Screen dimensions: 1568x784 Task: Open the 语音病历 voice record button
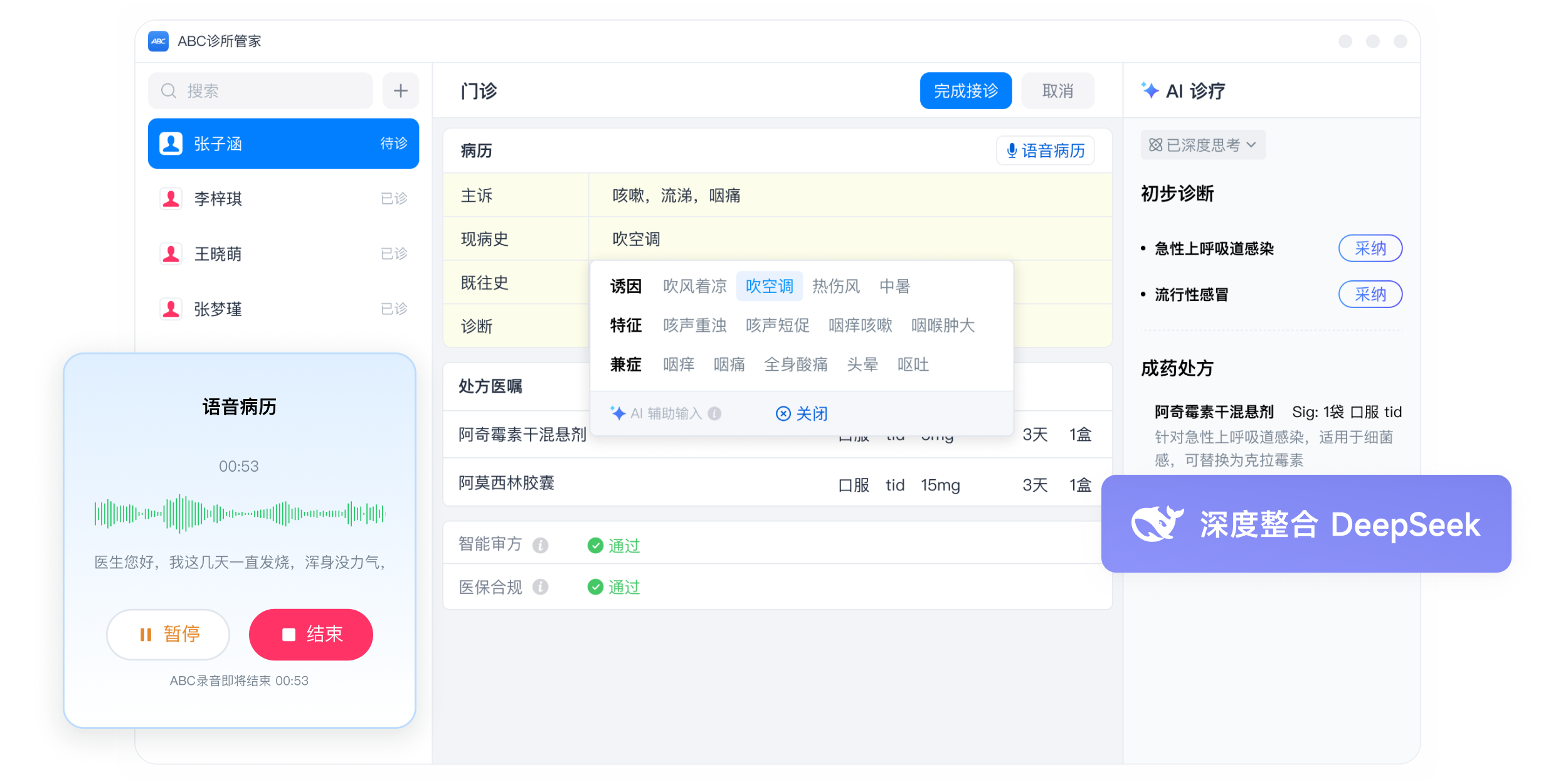click(x=1045, y=151)
